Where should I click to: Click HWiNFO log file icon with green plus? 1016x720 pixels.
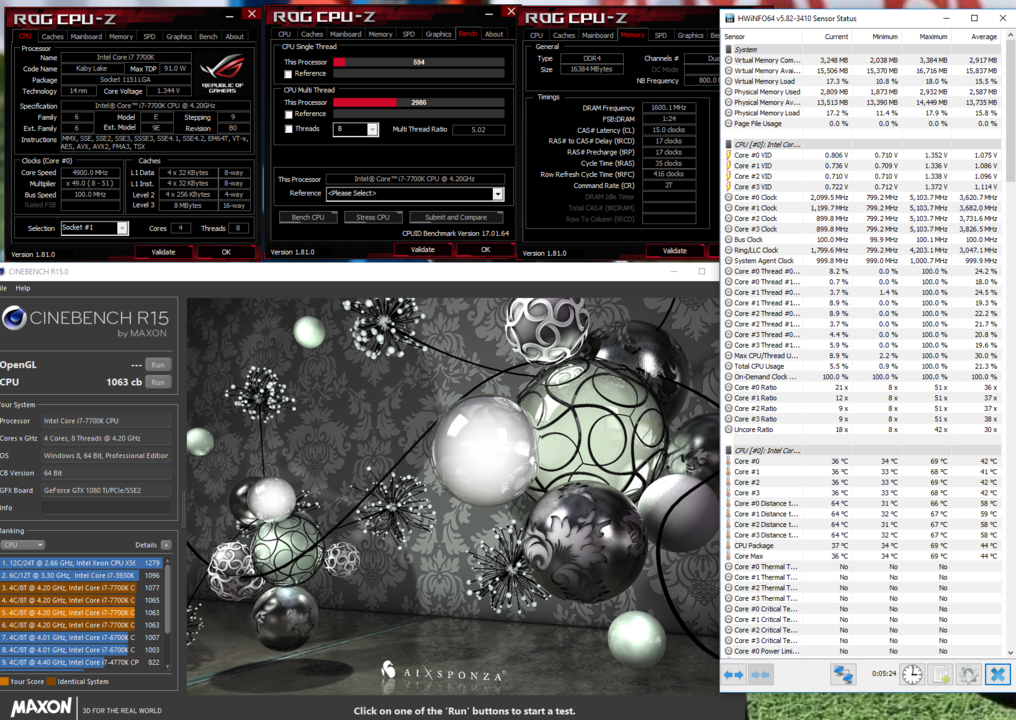coord(941,675)
